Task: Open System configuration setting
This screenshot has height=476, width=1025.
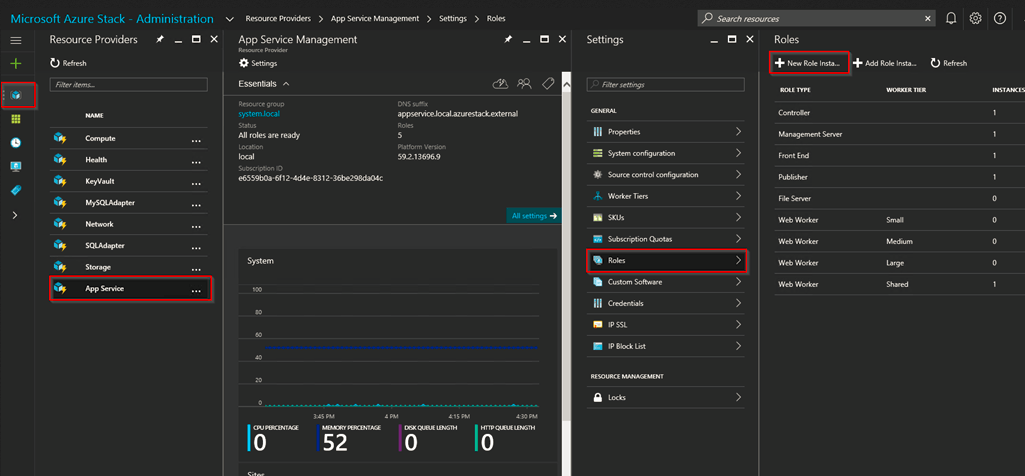Action: [665, 153]
